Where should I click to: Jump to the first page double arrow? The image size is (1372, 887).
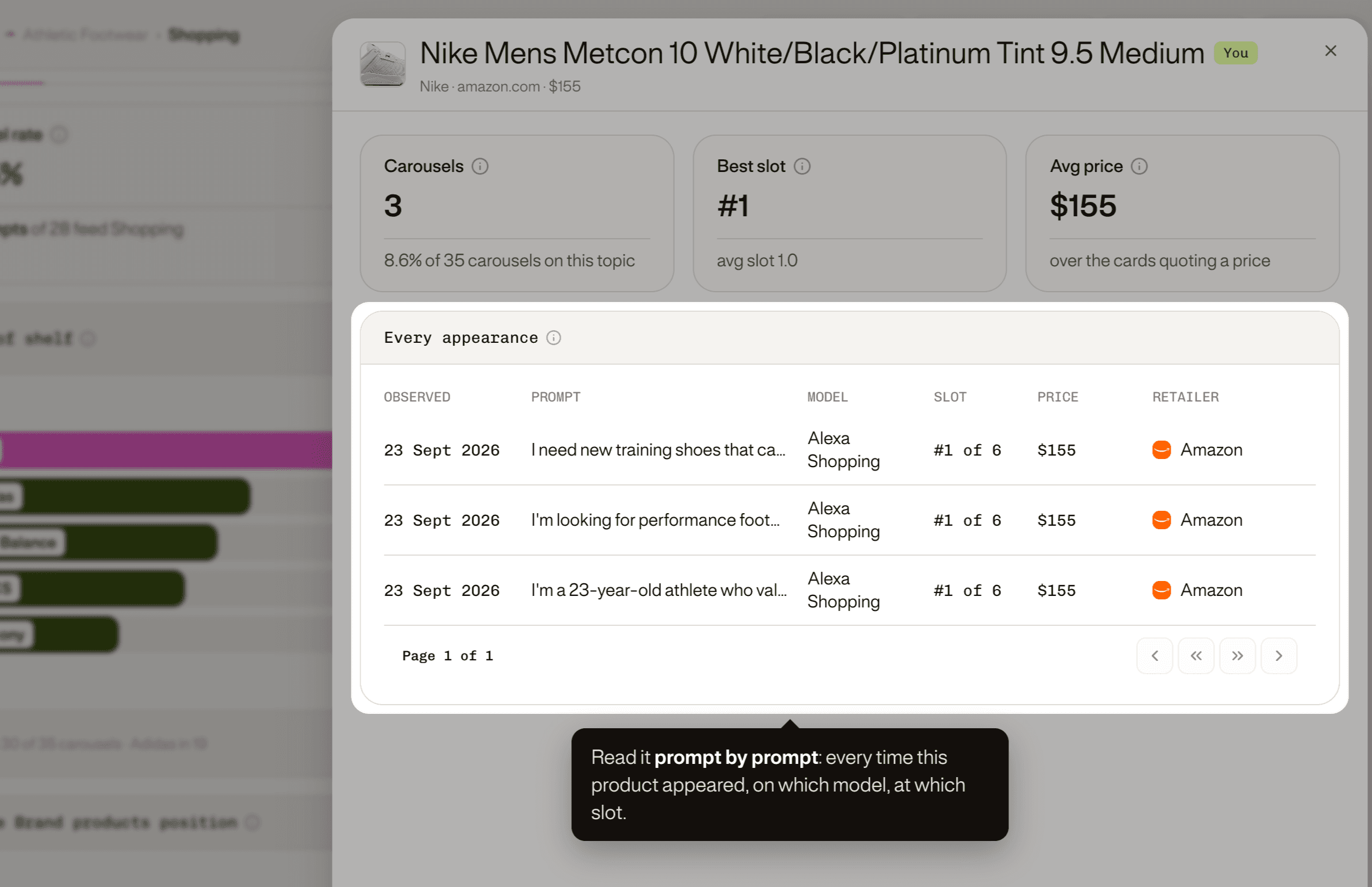[x=1196, y=655]
